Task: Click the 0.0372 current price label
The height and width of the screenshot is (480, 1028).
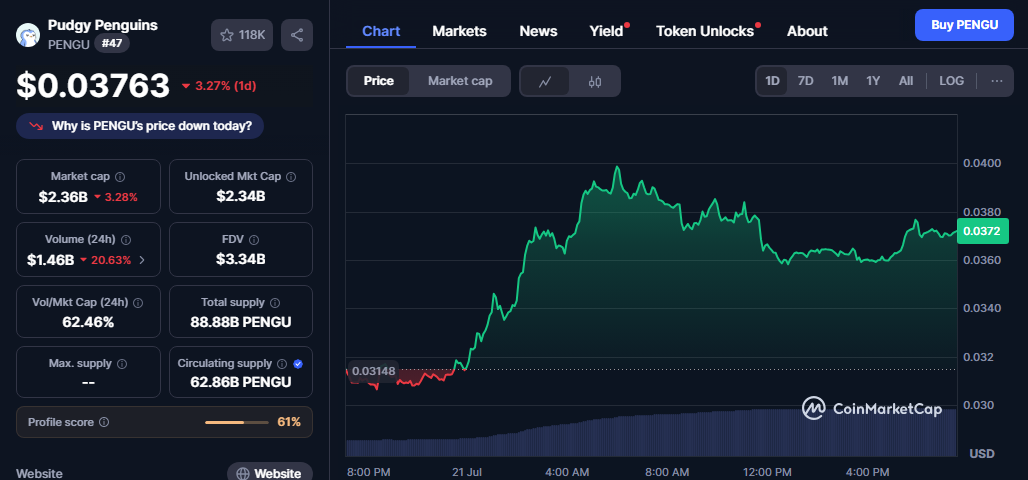Action: [983, 231]
